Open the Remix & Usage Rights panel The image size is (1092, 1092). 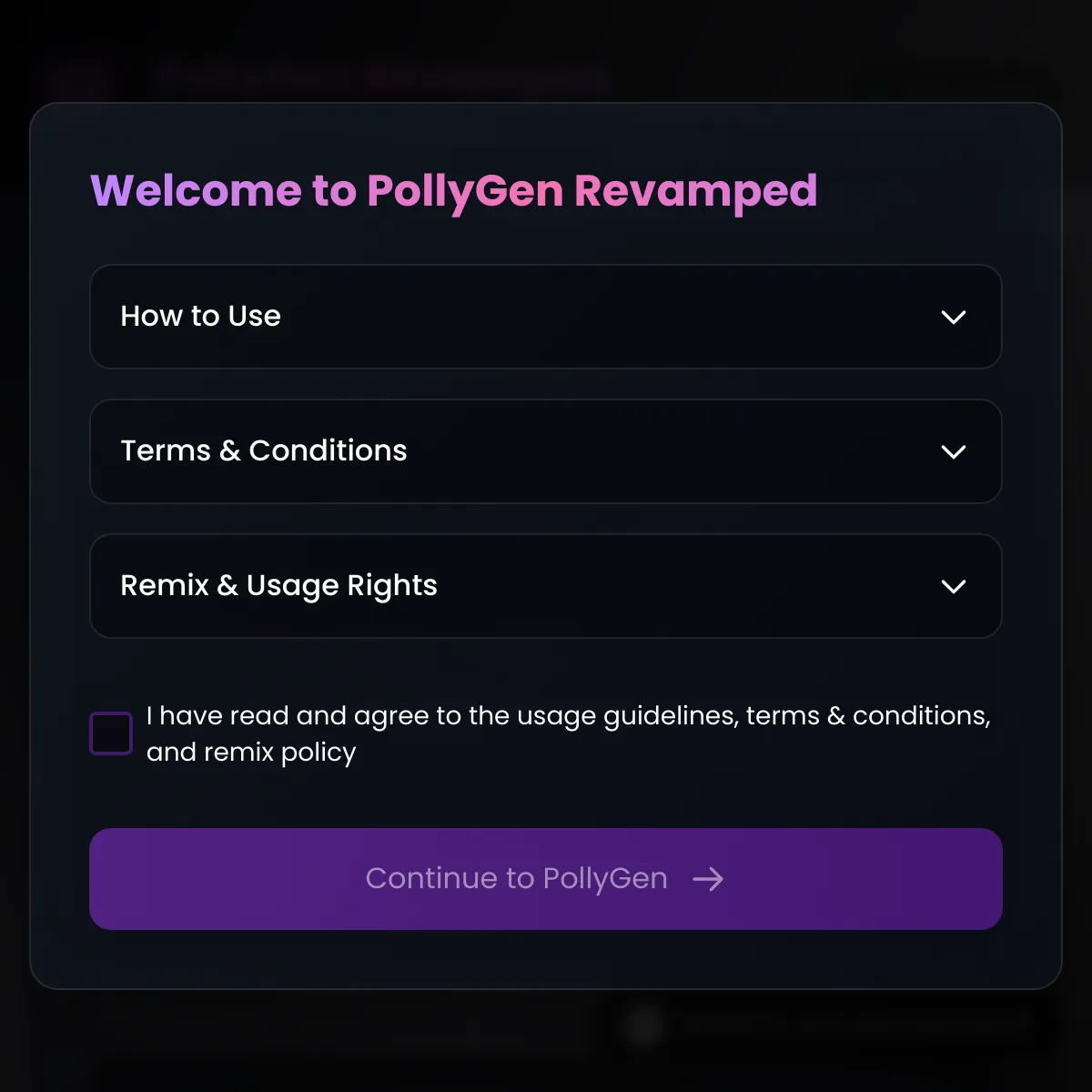pyautogui.click(x=546, y=586)
